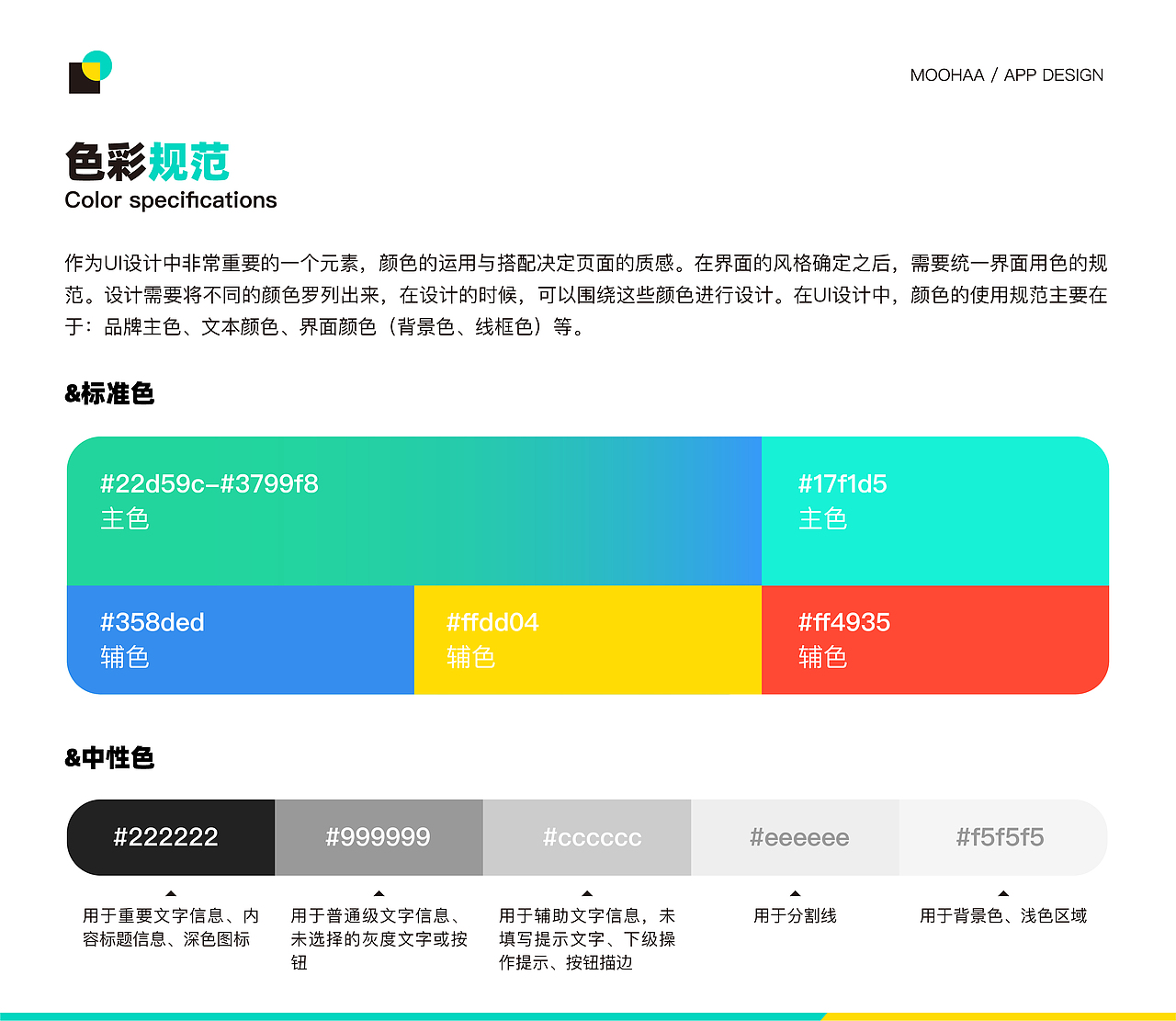Screen dimensions: 1176x1021
Task: Click the 辅色 label under #ff4935
Action: point(822,657)
